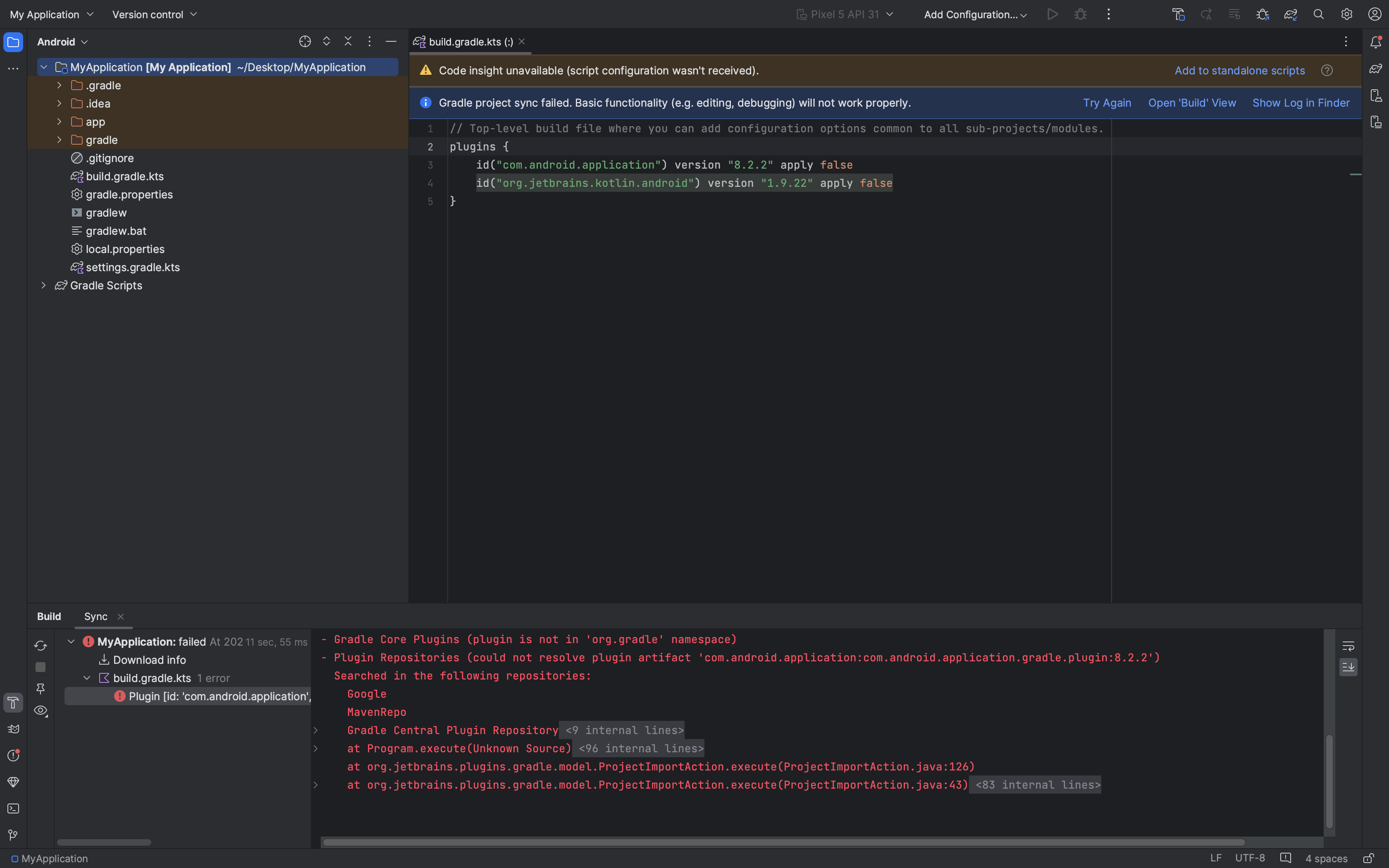
Task: Open account profile icon
Action: [x=1375, y=14]
